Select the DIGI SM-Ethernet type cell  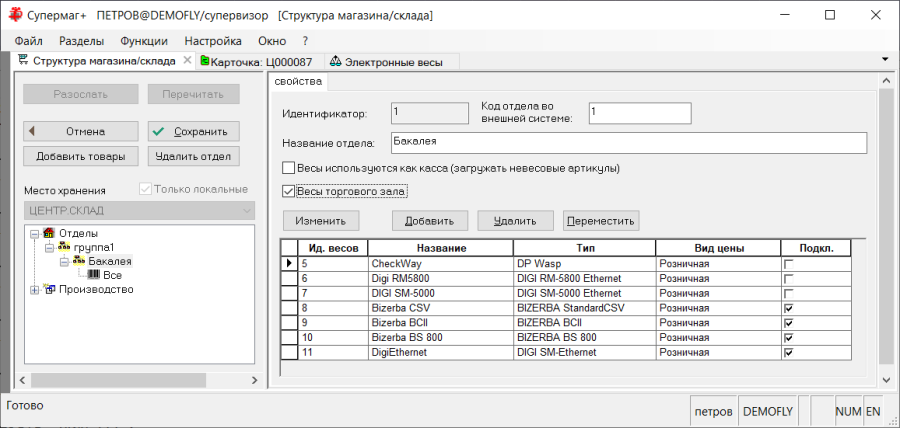pos(584,352)
